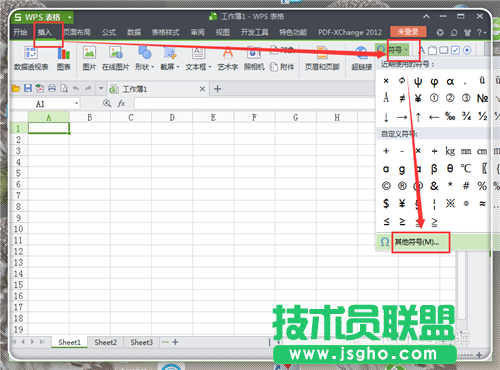500x370 pixels.
Task: Open the quick access toolbar customize arrow
Action: (x=101, y=89)
